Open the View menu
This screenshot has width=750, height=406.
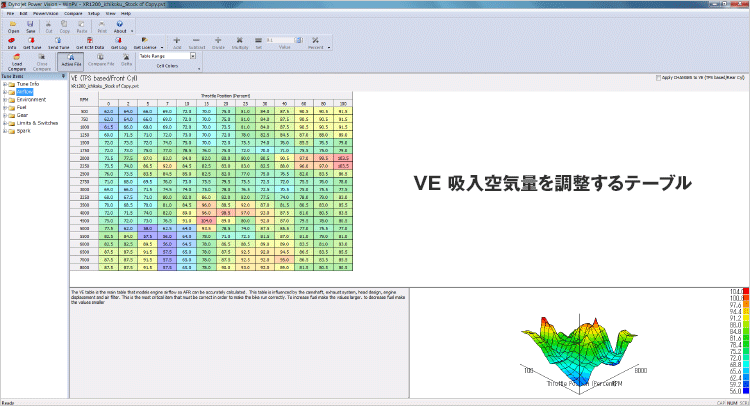click(x=110, y=13)
